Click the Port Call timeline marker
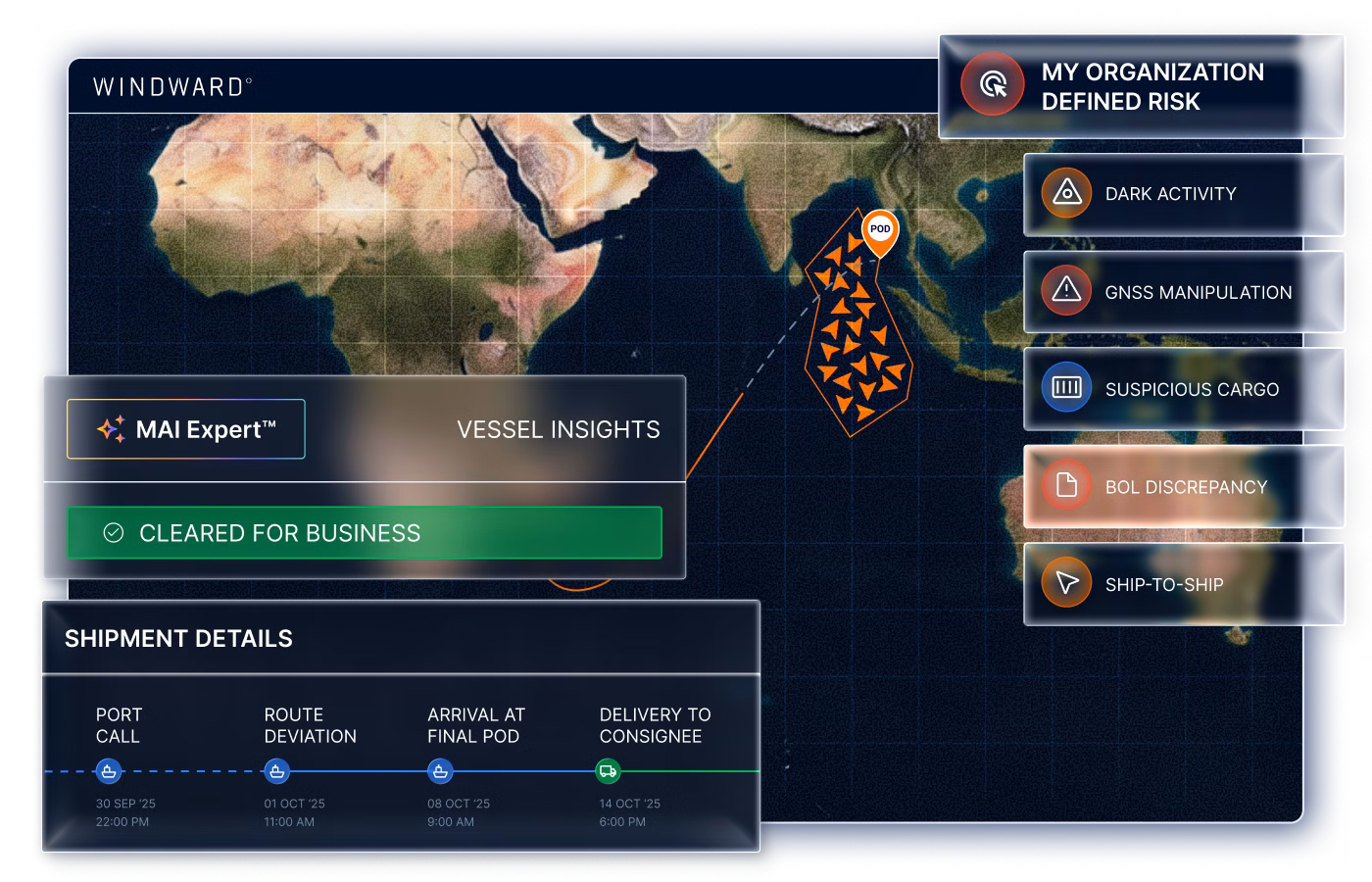This screenshot has width=1372, height=882. pos(109,771)
